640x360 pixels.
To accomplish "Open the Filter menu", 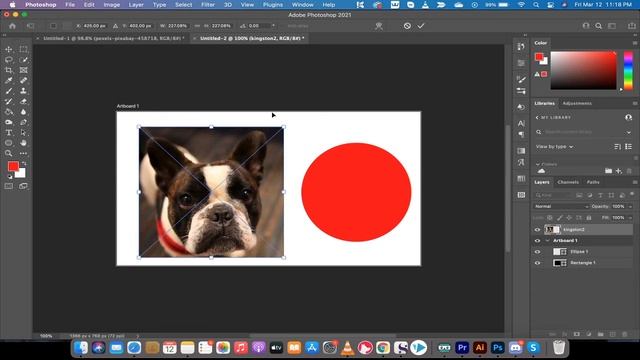I will point(208,4).
